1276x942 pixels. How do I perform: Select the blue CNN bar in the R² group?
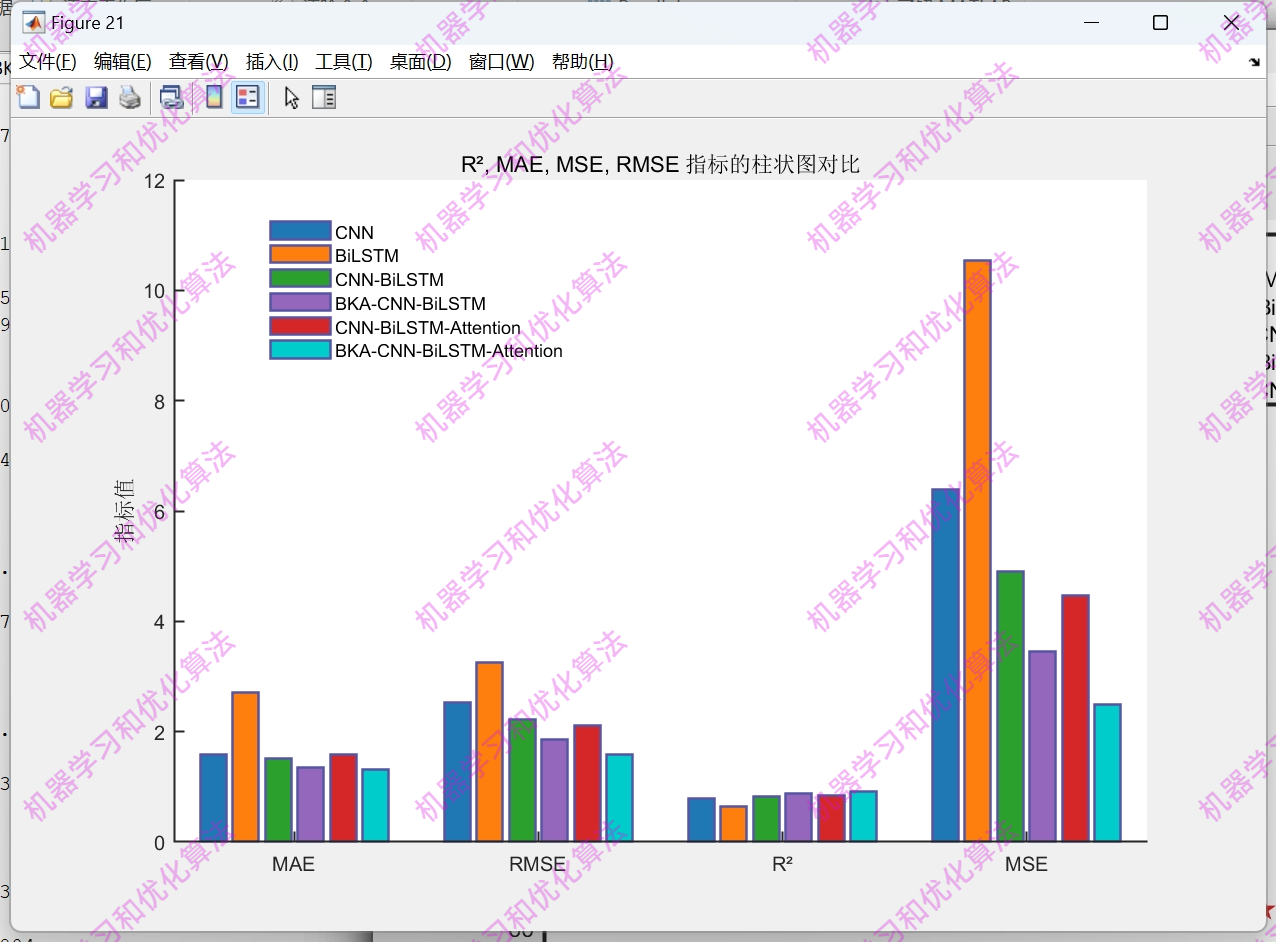[x=701, y=820]
